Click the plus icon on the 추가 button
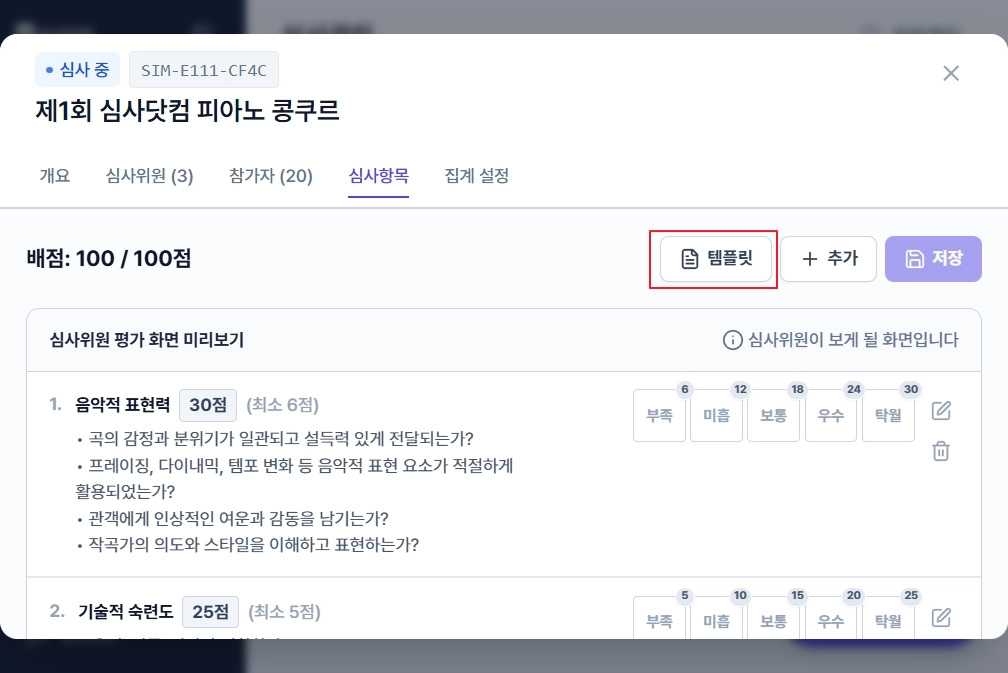The width and height of the screenshot is (1008, 673). [x=810, y=258]
